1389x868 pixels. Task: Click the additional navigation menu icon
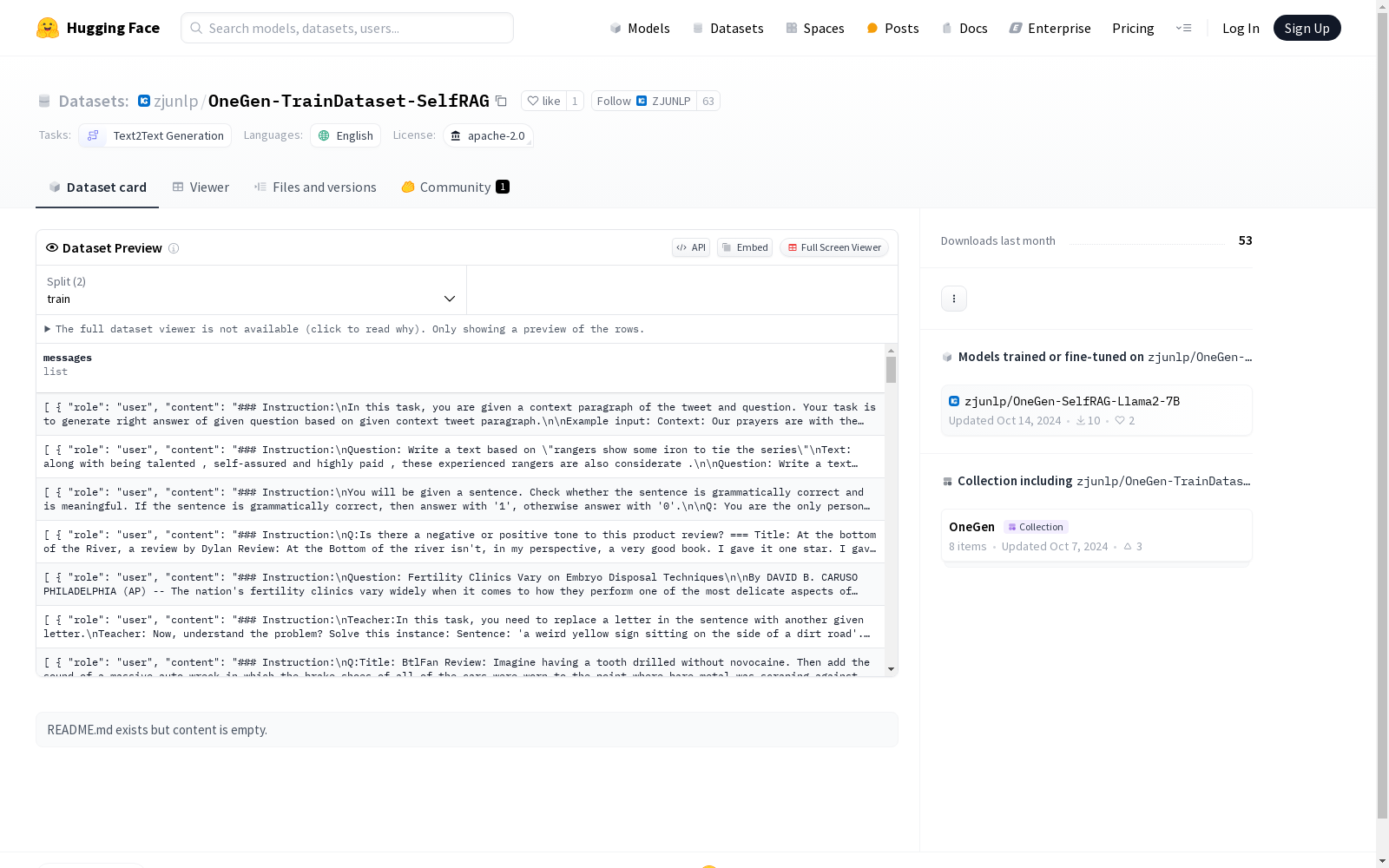[x=1184, y=28]
